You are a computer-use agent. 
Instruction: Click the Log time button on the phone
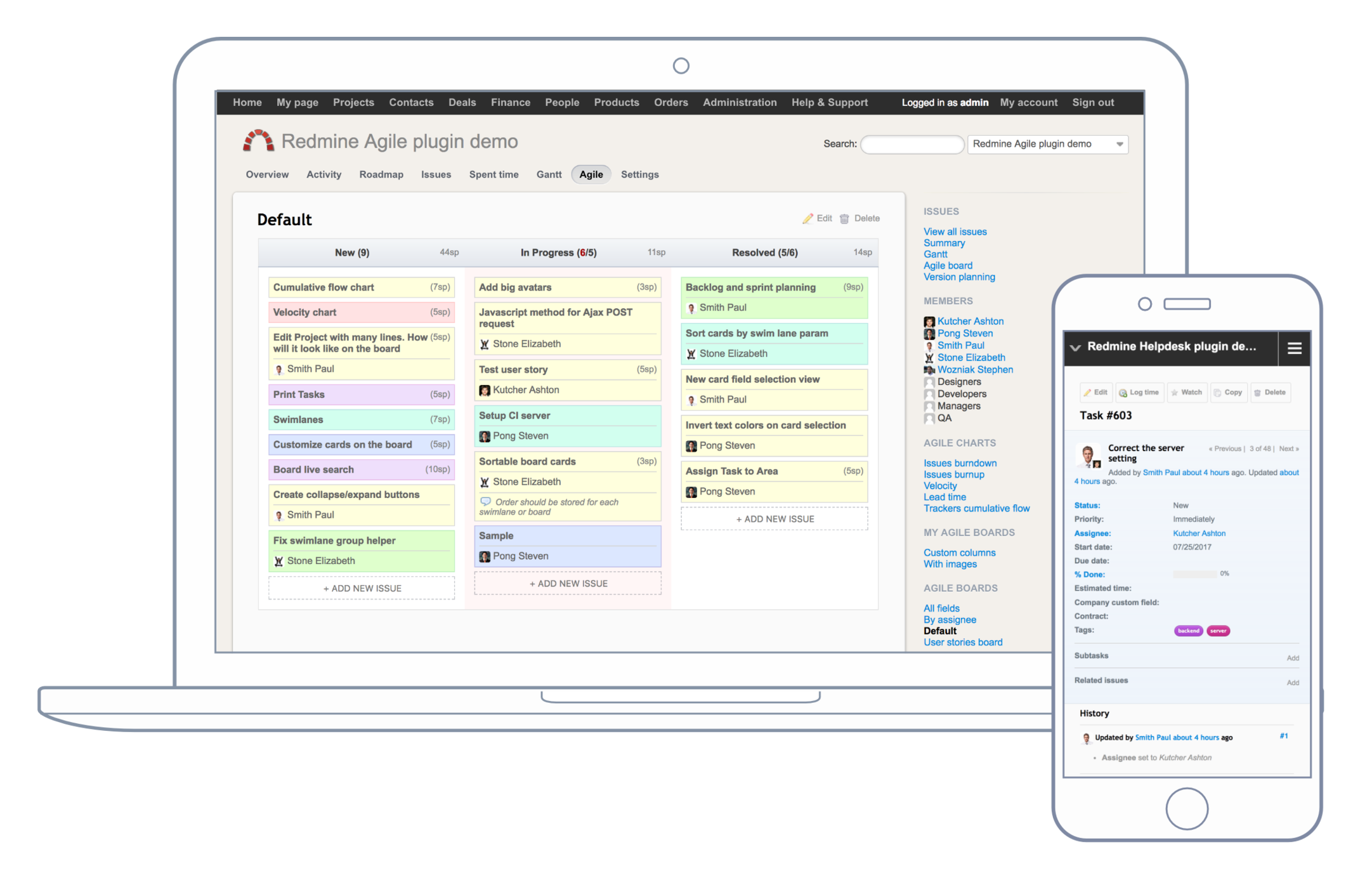[x=1140, y=392]
